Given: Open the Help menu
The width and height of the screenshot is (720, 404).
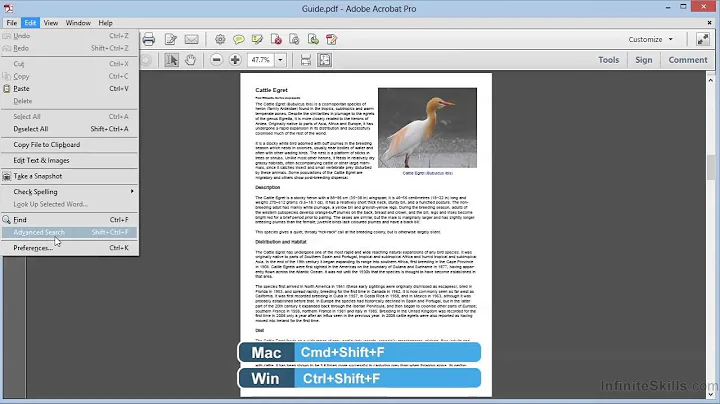Looking at the screenshot, I should pyautogui.click(x=105, y=23).
